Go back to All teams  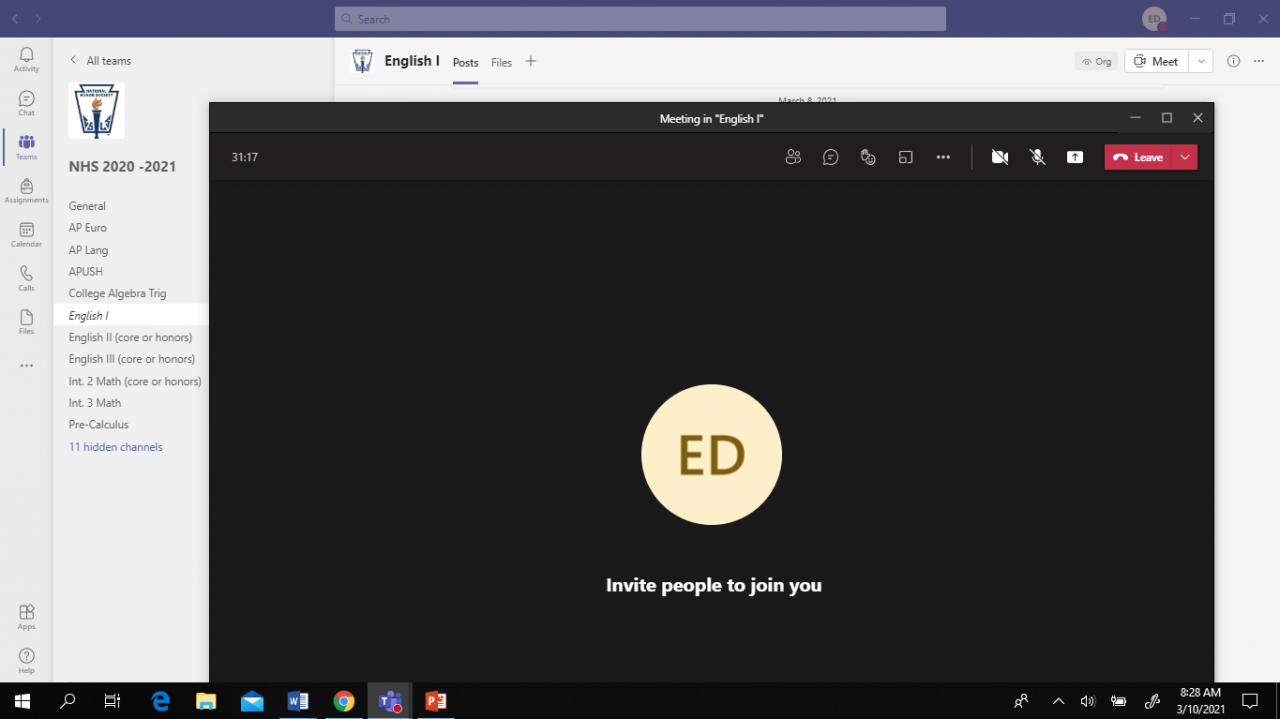(x=100, y=61)
